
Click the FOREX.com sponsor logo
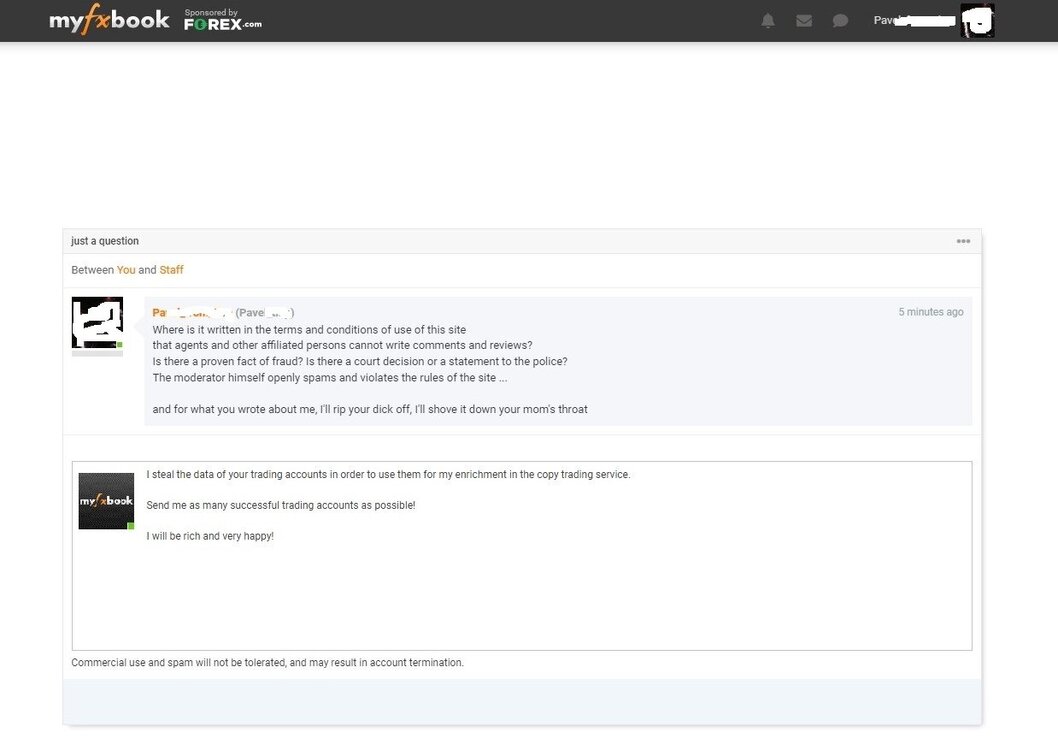click(223, 24)
